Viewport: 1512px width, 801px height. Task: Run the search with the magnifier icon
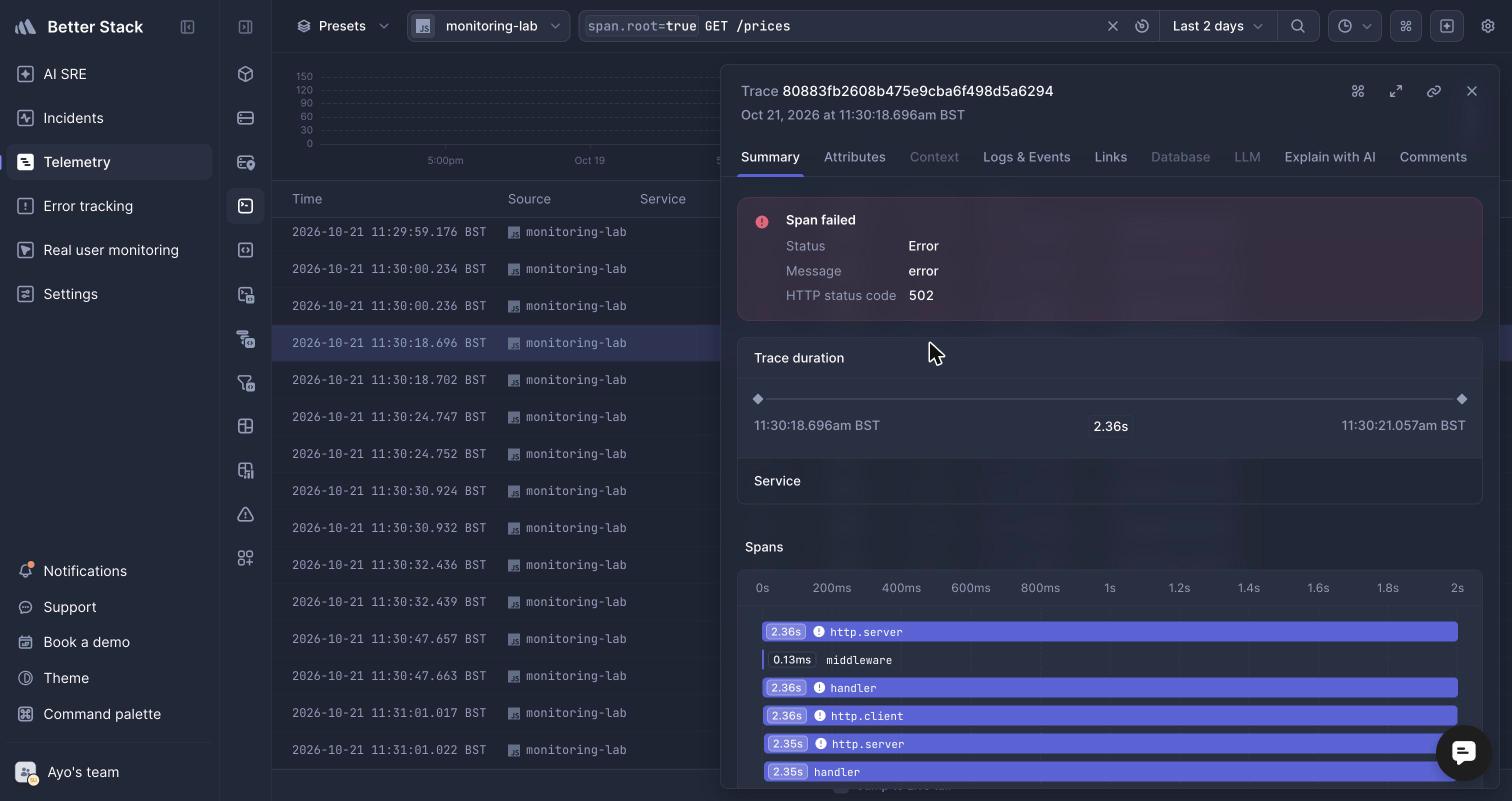click(x=1298, y=26)
